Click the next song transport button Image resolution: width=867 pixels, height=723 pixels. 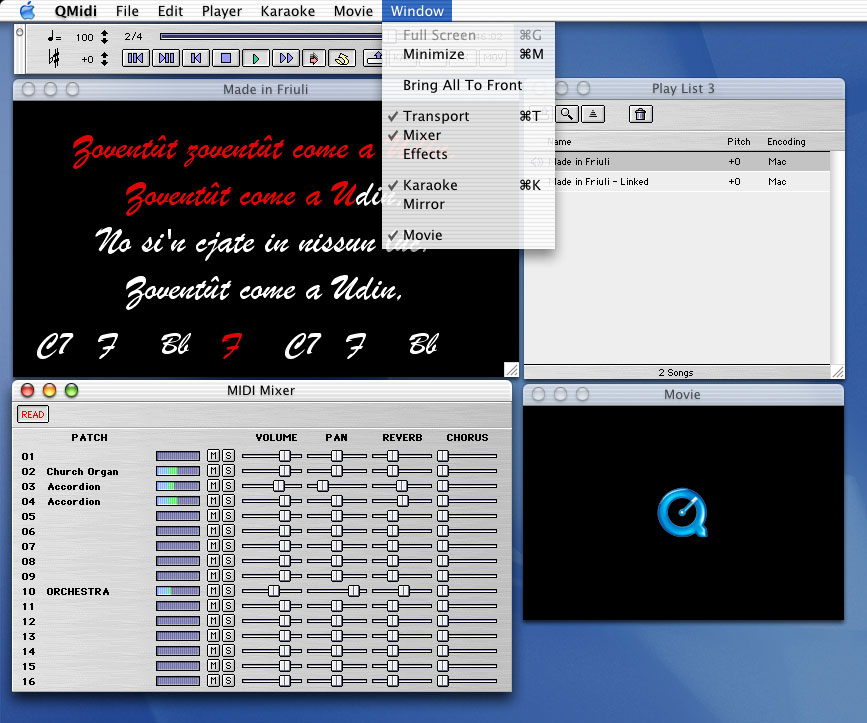click(166, 58)
